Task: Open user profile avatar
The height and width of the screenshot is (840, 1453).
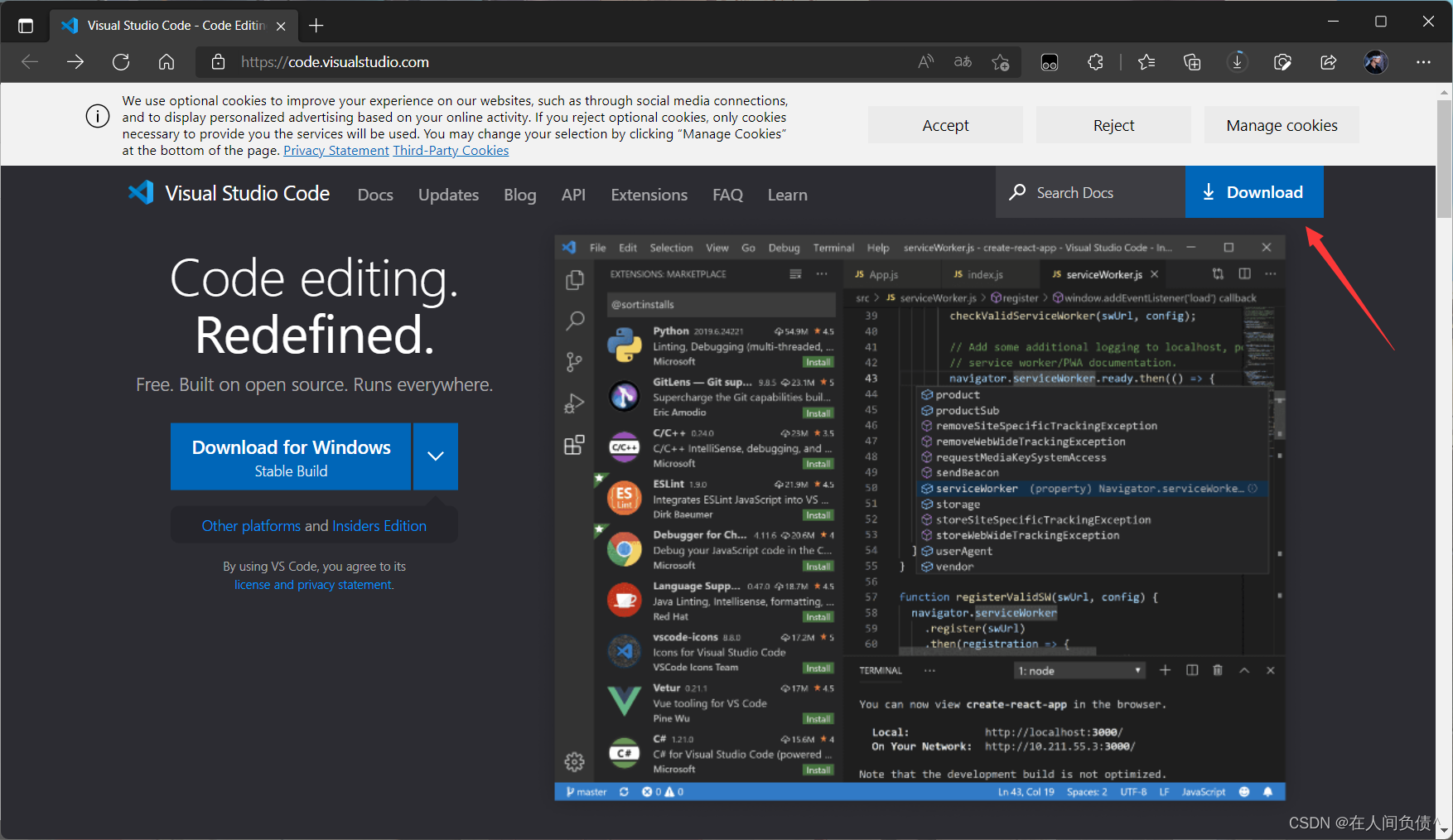Action: pos(1376,62)
